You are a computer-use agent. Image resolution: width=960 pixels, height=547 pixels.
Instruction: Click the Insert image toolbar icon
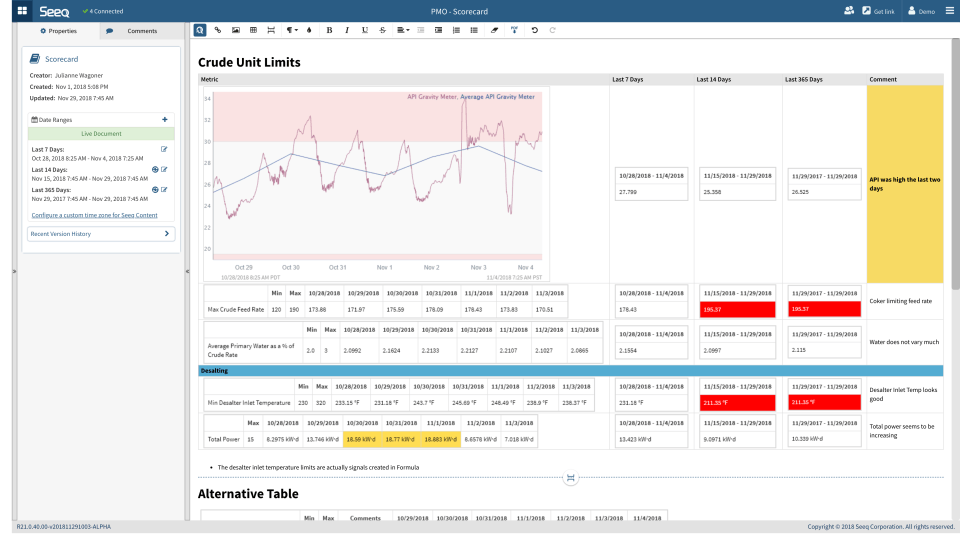click(236, 30)
